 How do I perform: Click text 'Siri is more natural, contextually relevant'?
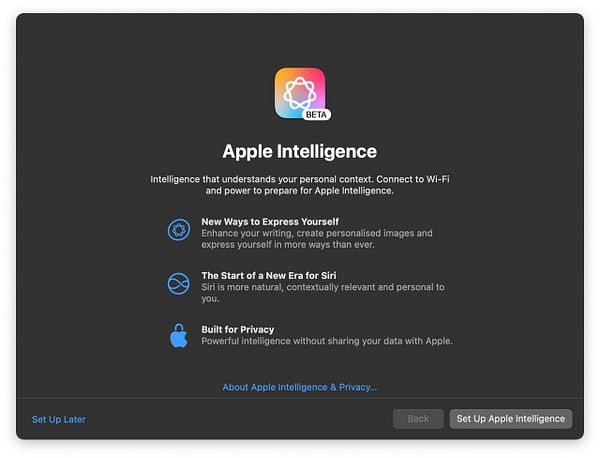pos(288,287)
